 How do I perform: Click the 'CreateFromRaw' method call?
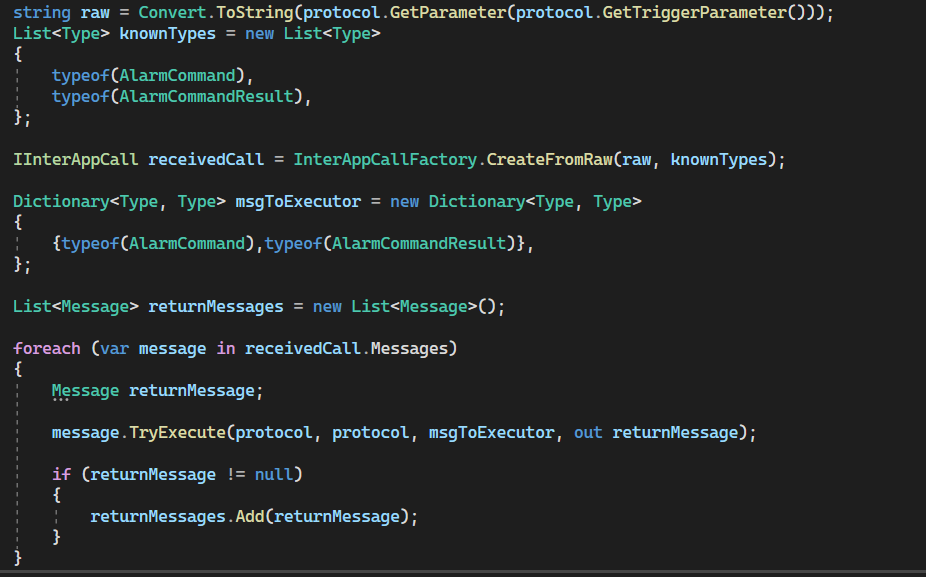point(549,159)
